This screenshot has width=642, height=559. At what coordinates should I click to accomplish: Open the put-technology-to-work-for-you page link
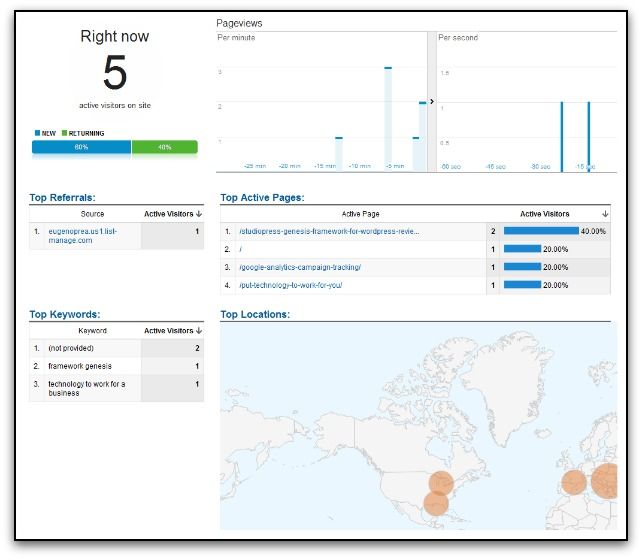click(x=291, y=285)
